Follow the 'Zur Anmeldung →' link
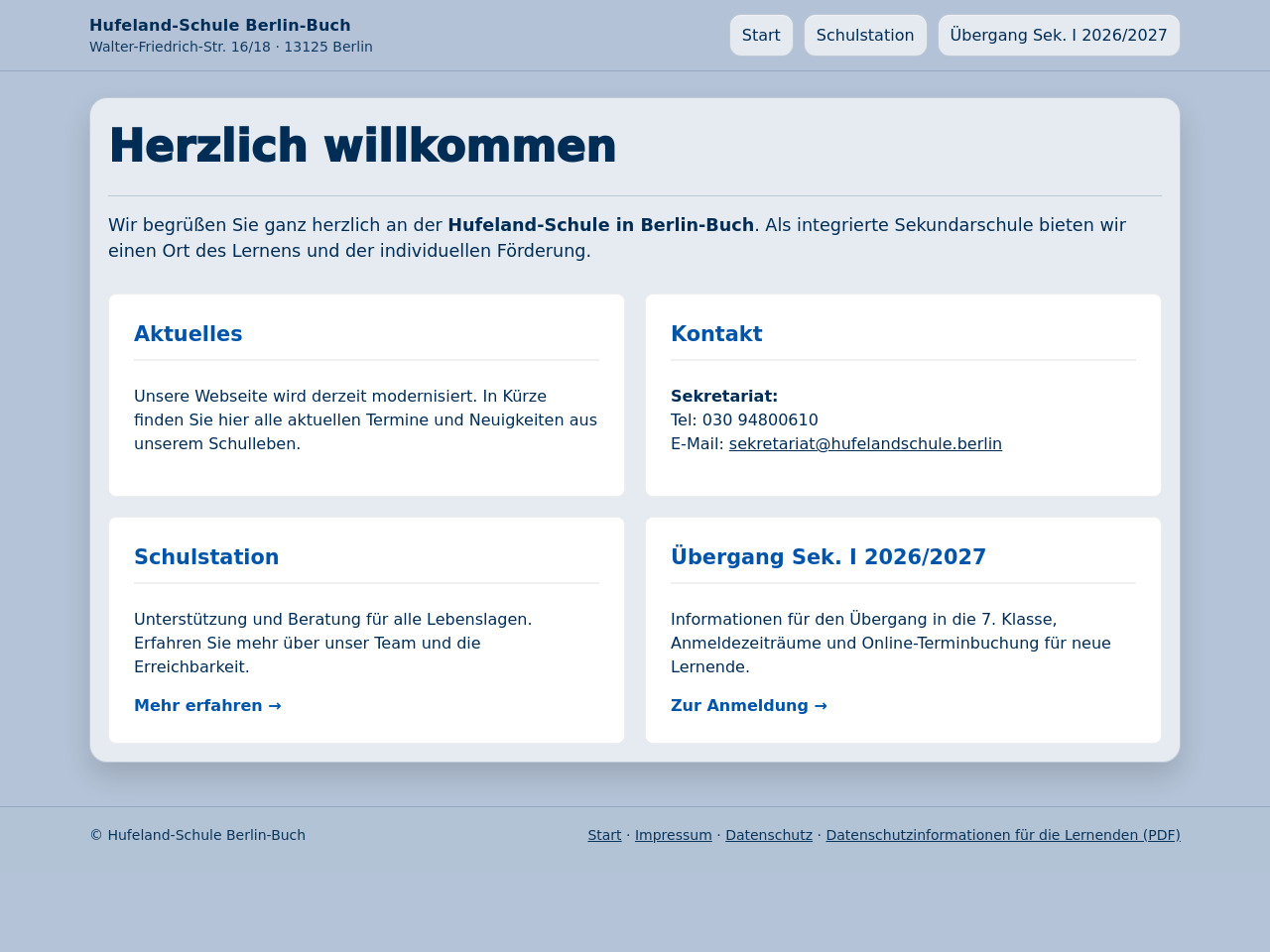This screenshot has width=1270, height=952. pyautogui.click(x=749, y=706)
